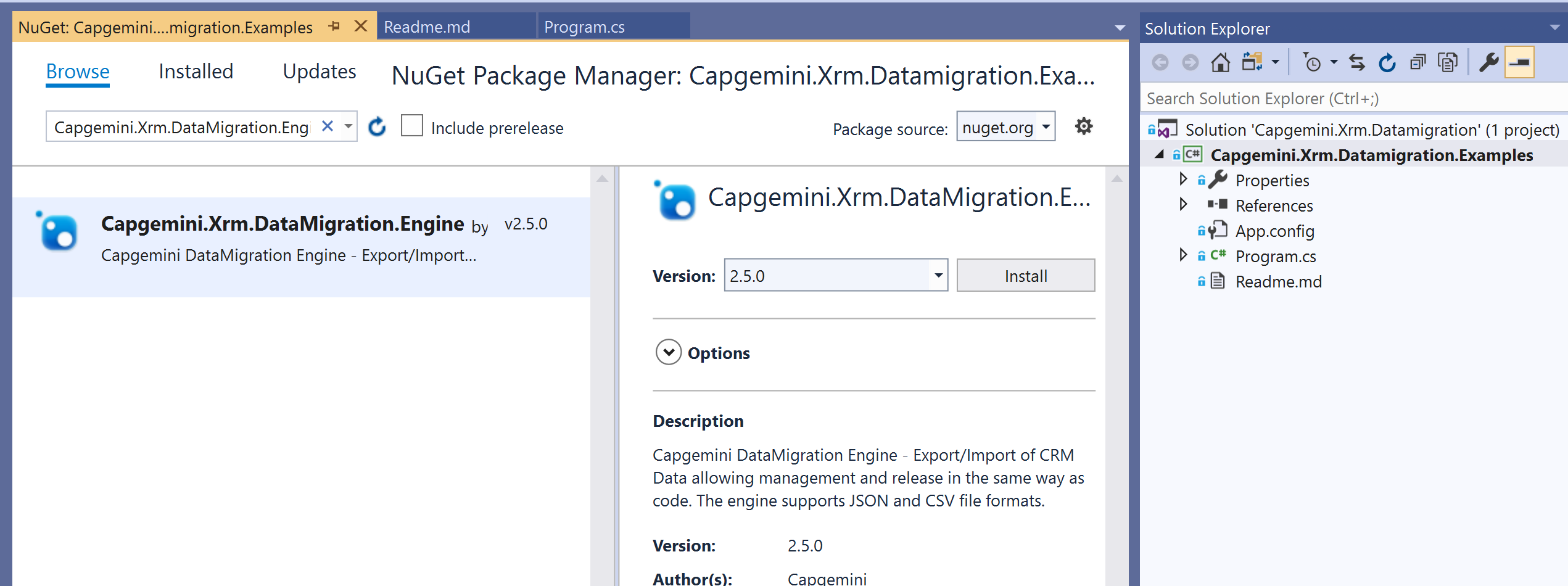Image resolution: width=1568 pixels, height=586 pixels.
Task: Click the Description heading in details pane
Action: [x=698, y=421]
